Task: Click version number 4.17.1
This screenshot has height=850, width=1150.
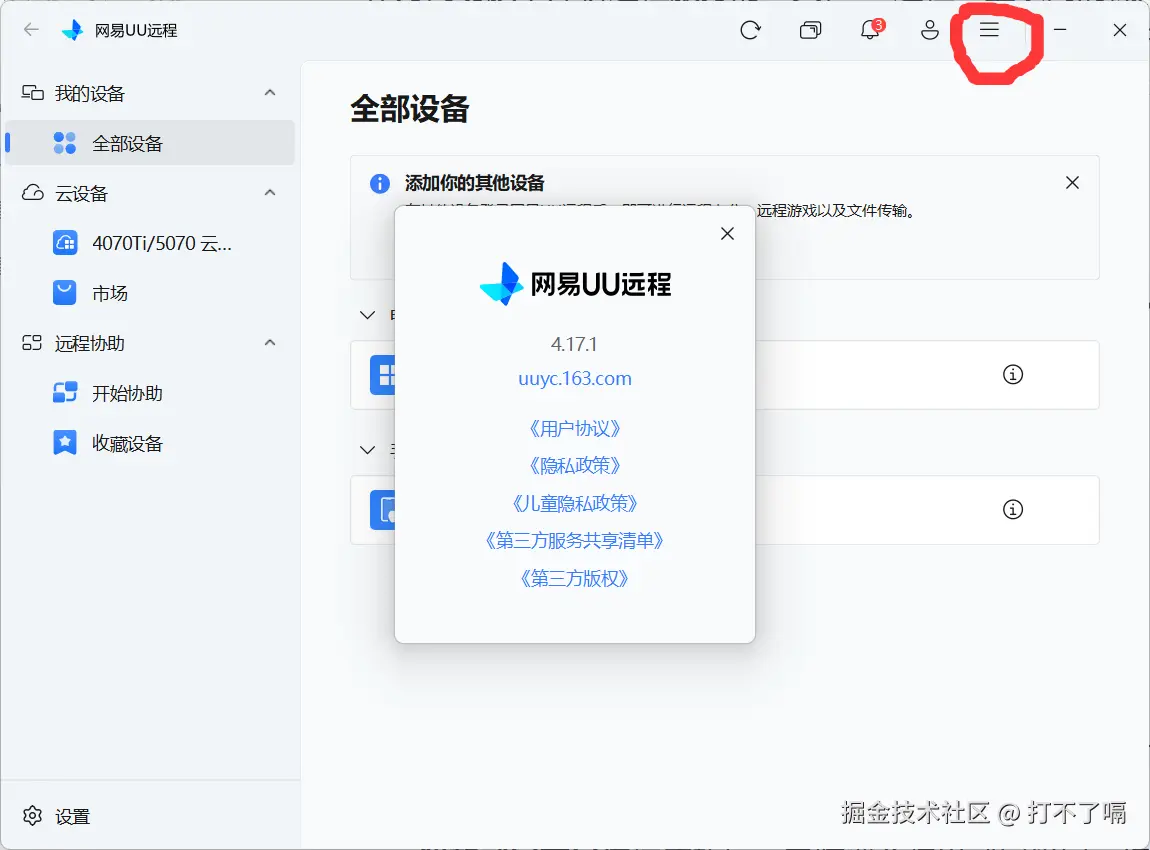Action: 574,344
